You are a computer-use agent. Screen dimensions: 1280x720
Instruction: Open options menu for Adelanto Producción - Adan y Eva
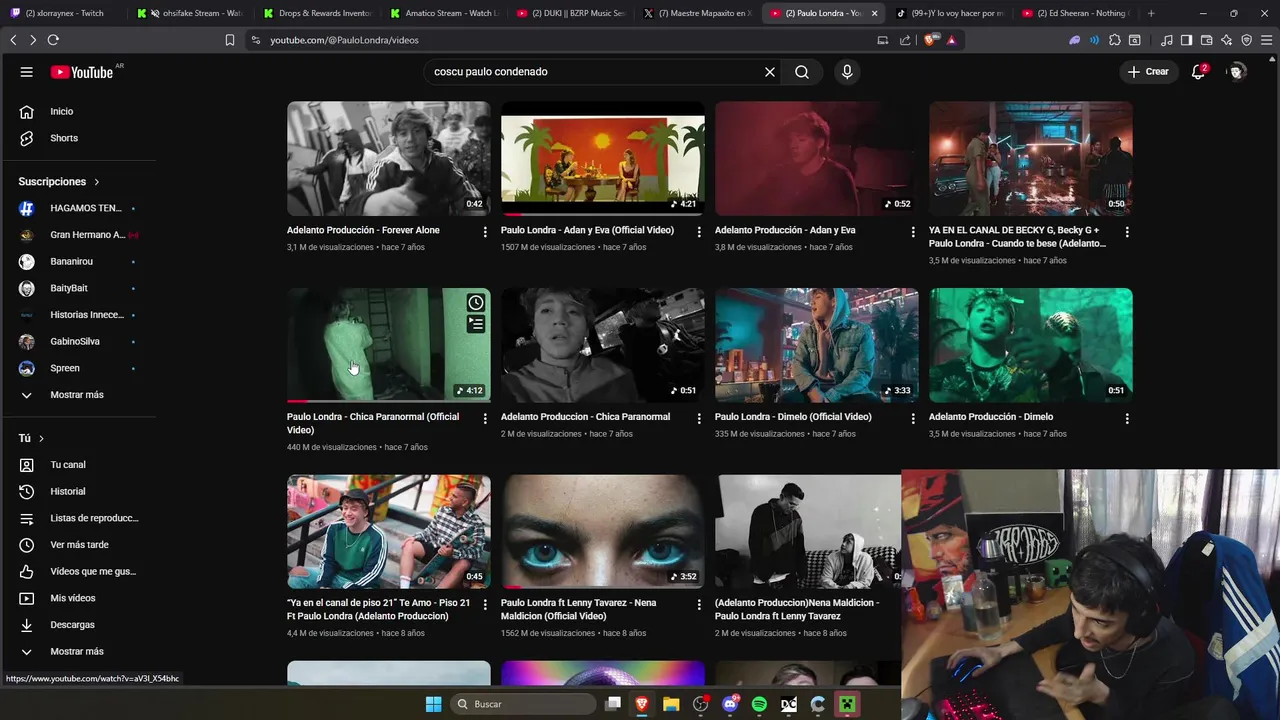913,231
